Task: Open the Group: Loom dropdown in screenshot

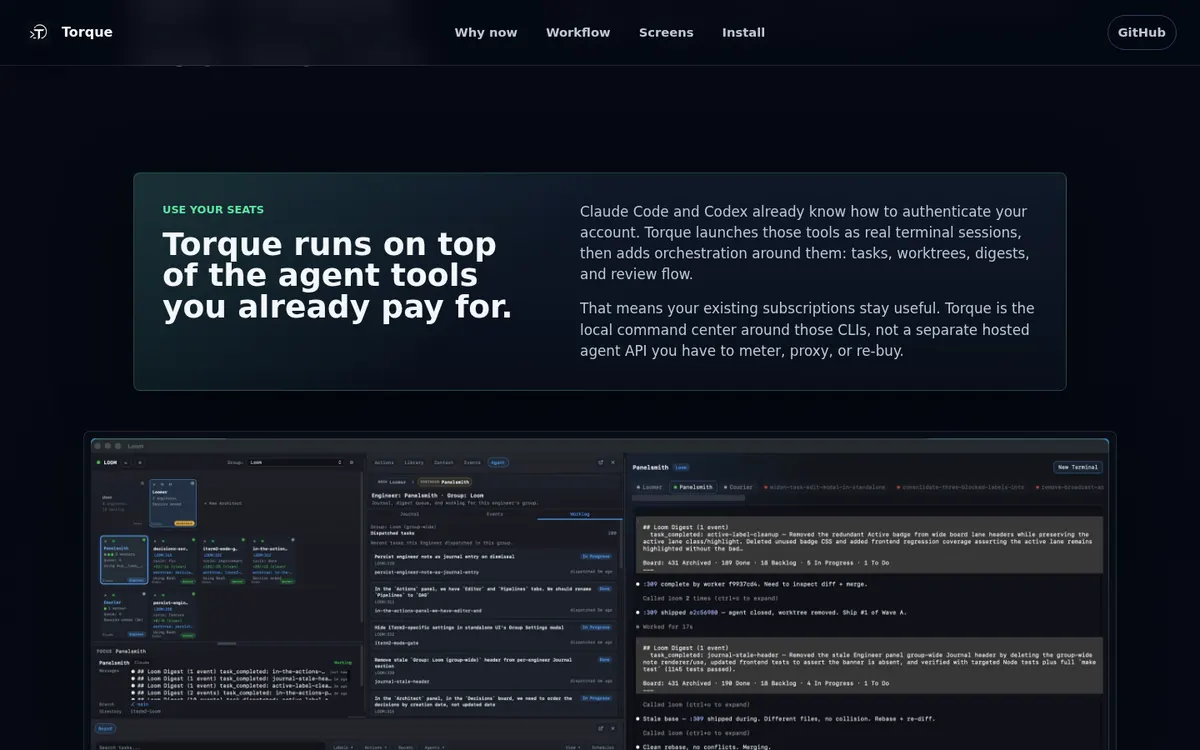Action: click(297, 462)
